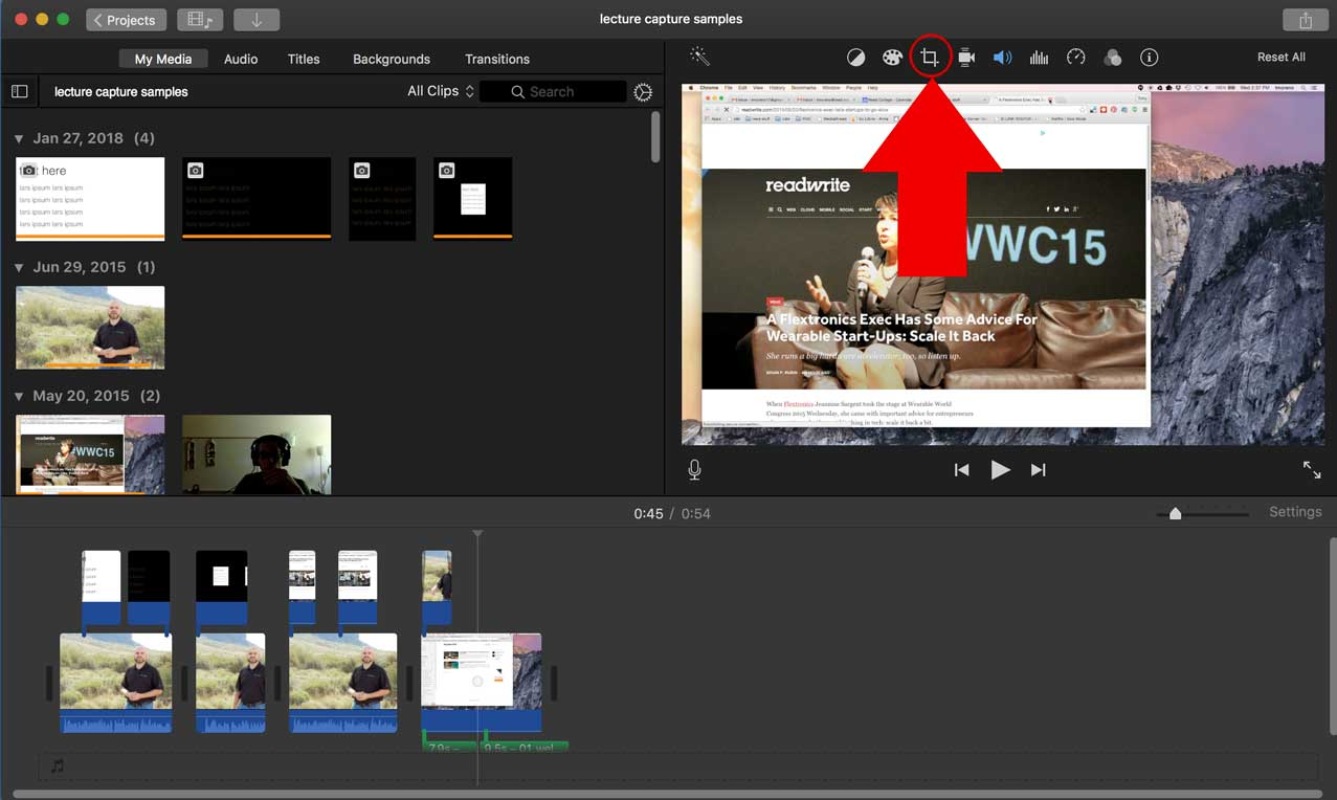Screen dimensions: 1337x800
Task: Open the Cropping tool
Action: (x=929, y=57)
